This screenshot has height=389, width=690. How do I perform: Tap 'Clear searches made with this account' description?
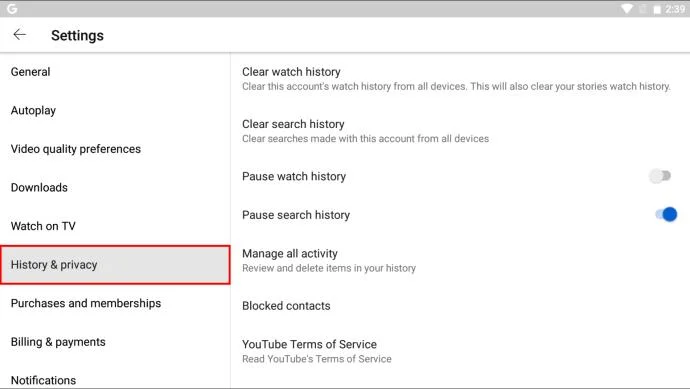click(x=365, y=139)
